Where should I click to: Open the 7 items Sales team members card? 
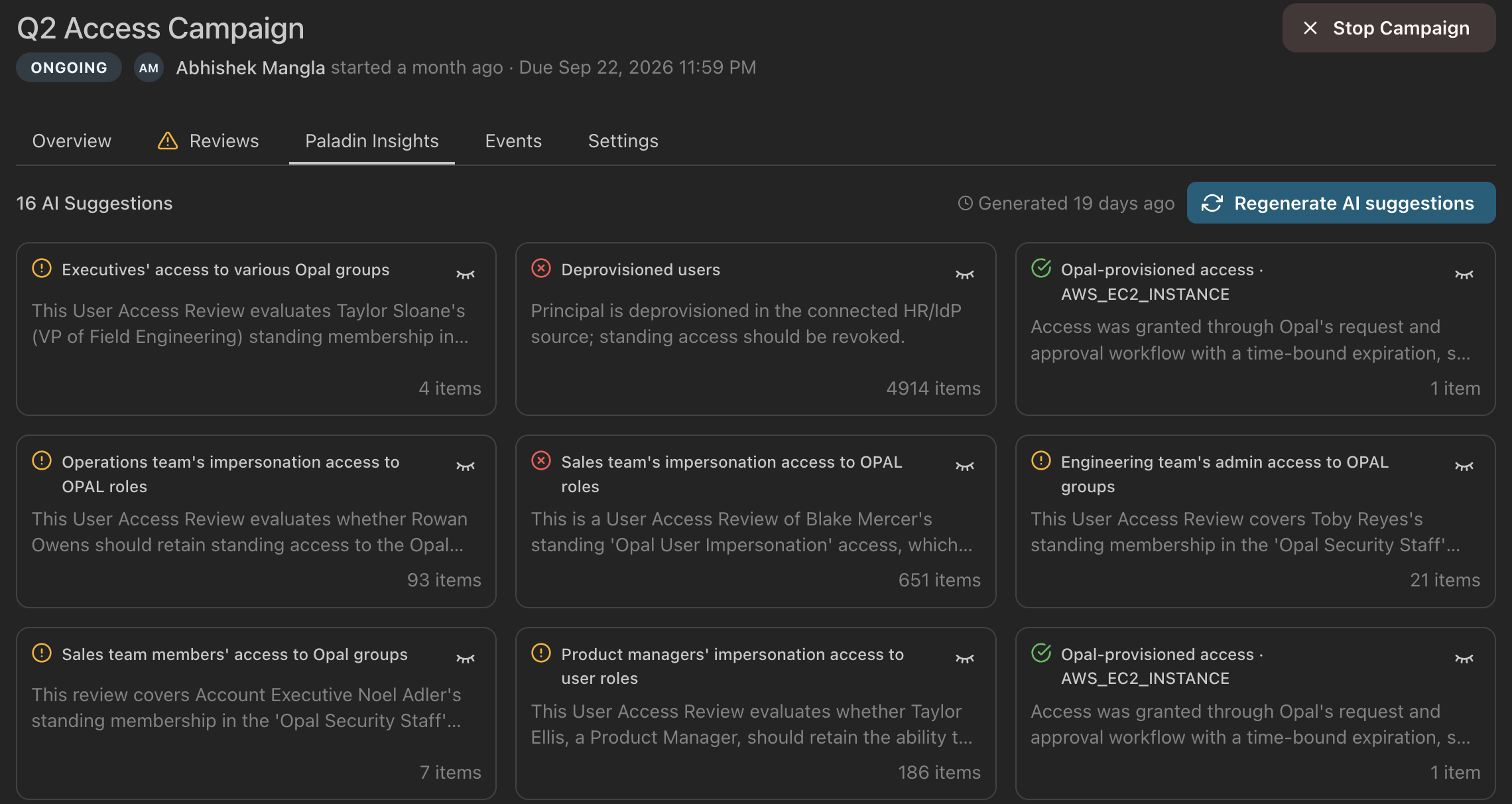256,714
